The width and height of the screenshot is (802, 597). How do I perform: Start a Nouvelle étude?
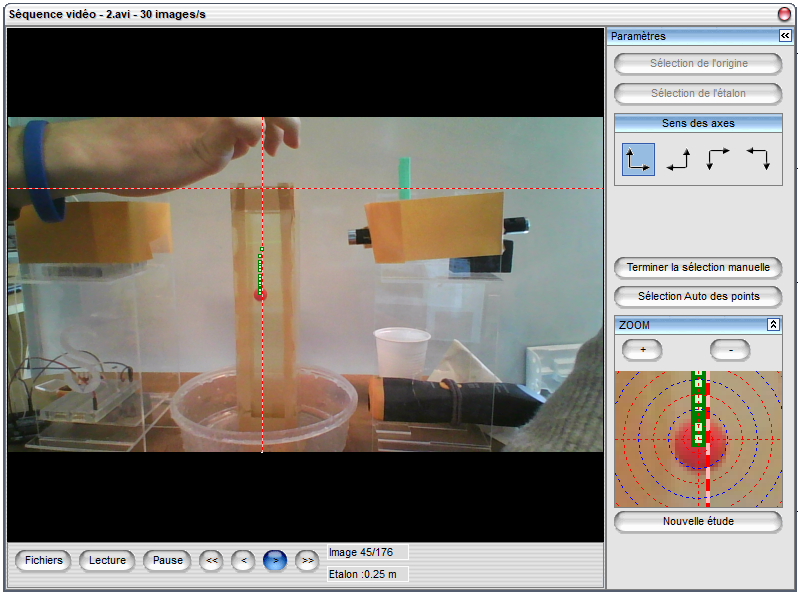click(x=698, y=522)
